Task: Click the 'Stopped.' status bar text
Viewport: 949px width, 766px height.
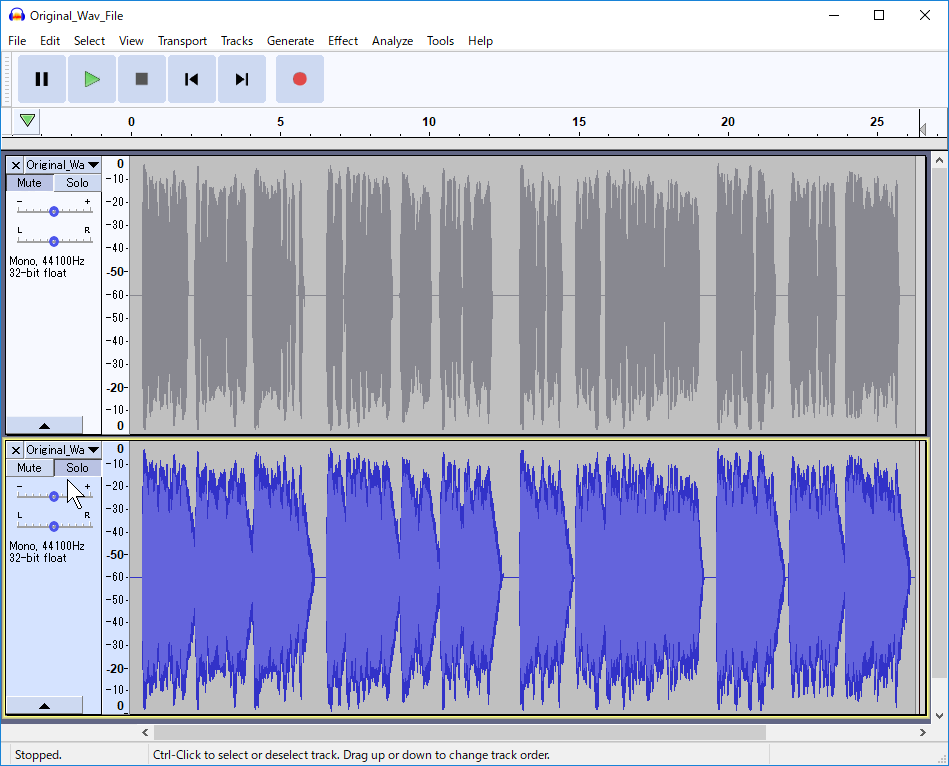Action: (38, 755)
